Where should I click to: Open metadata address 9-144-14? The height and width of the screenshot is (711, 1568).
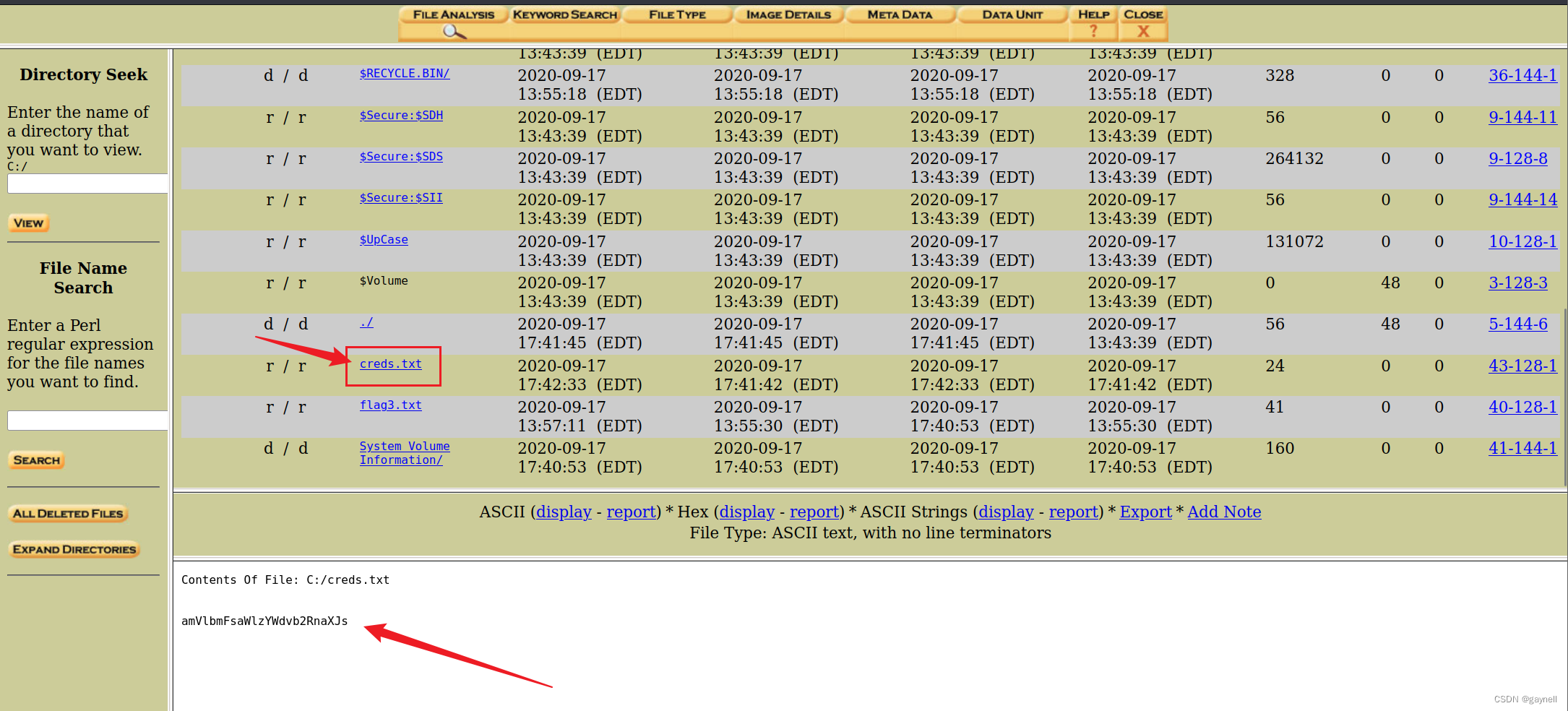click(1522, 199)
